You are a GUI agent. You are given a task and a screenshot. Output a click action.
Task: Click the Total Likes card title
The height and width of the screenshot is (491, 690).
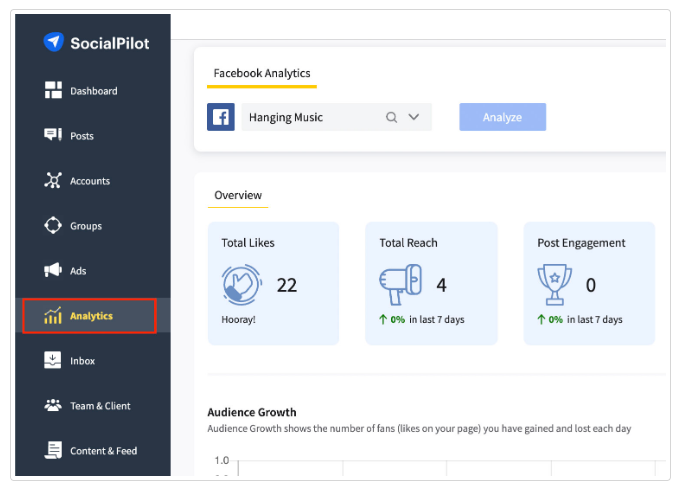[x=248, y=243]
